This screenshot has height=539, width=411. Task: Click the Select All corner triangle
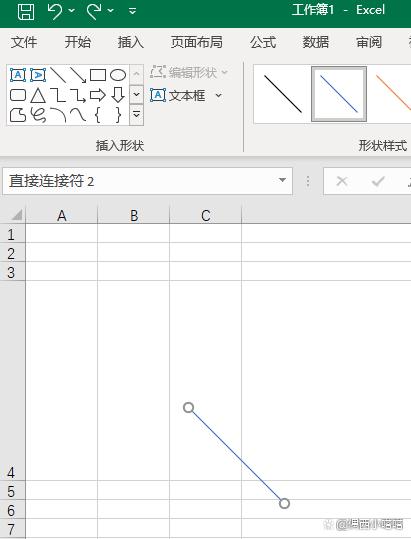coord(16,215)
